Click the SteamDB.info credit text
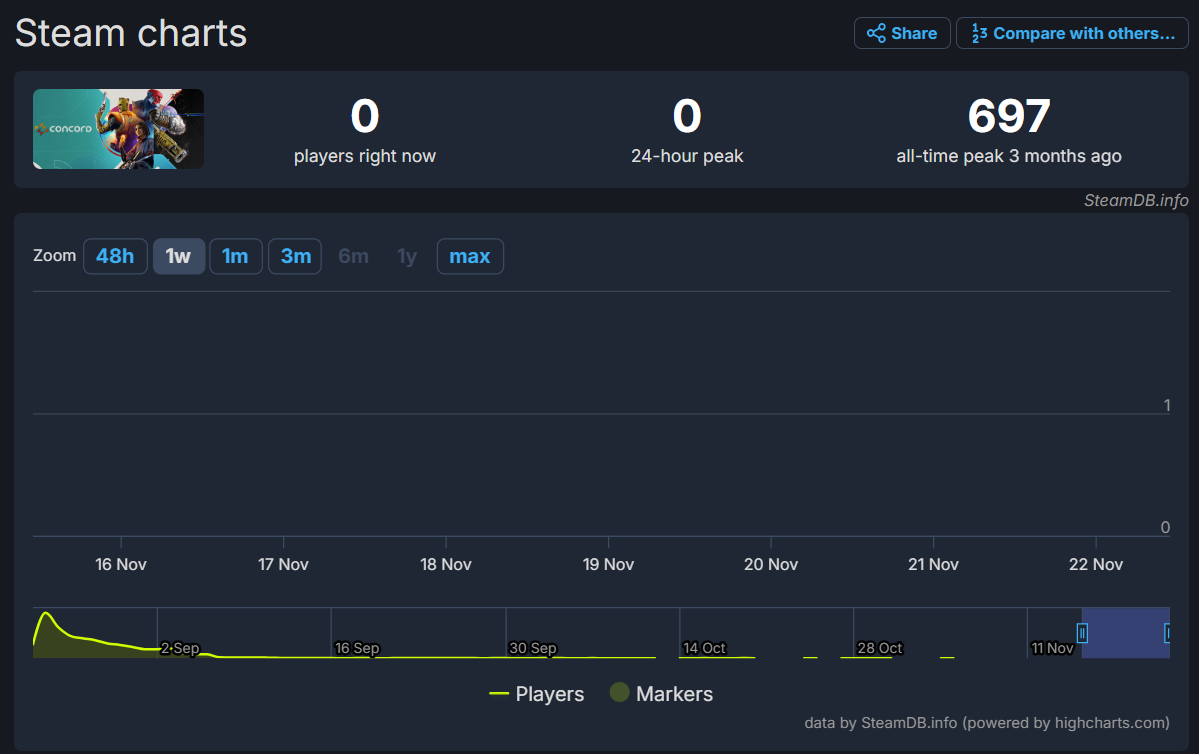The width and height of the screenshot is (1199, 754). tap(1136, 200)
